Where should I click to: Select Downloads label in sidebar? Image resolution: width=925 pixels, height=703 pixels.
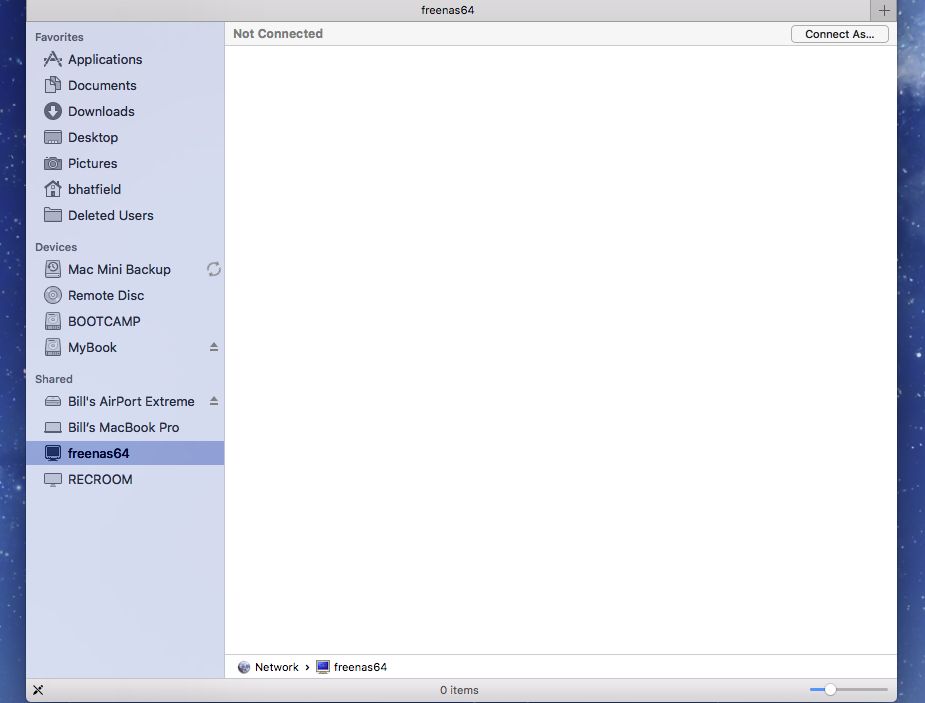(101, 111)
